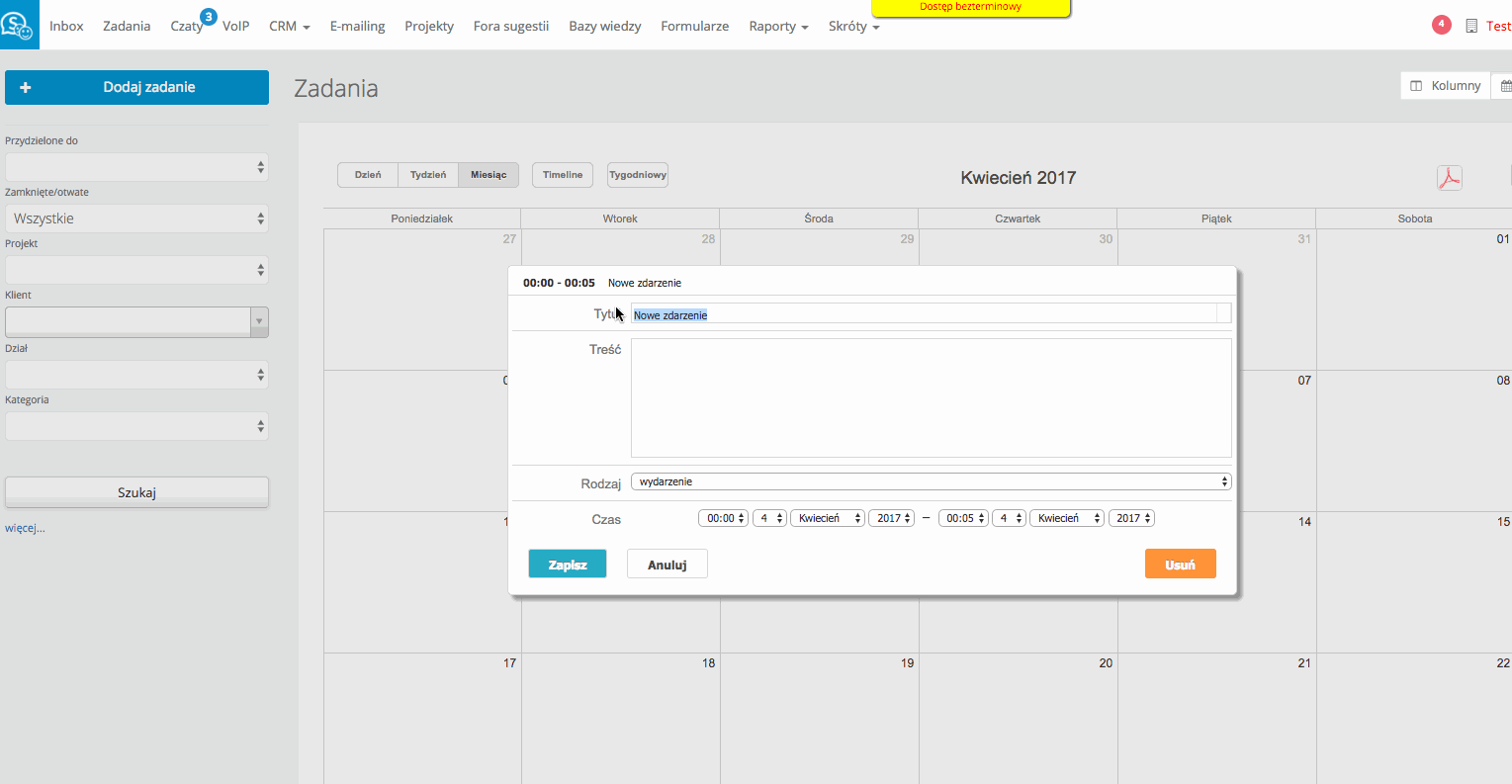Switch calendar to Dzień view

pos(366,174)
